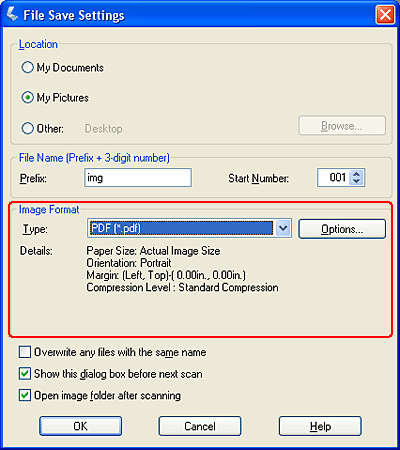Open the image Type dropdown arrow
The width and height of the screenshot is (400, 450).
283,228
